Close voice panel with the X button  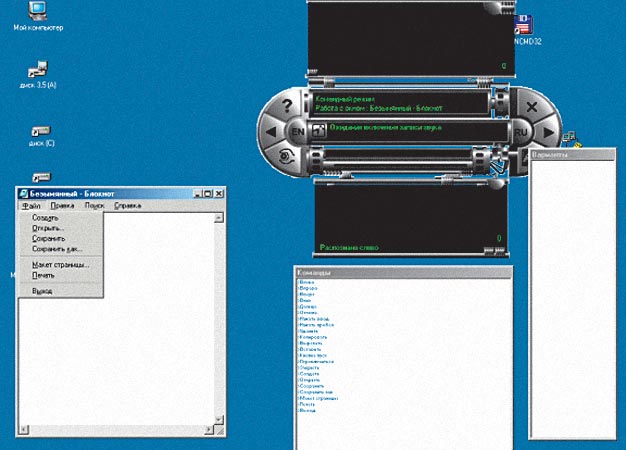532,106
